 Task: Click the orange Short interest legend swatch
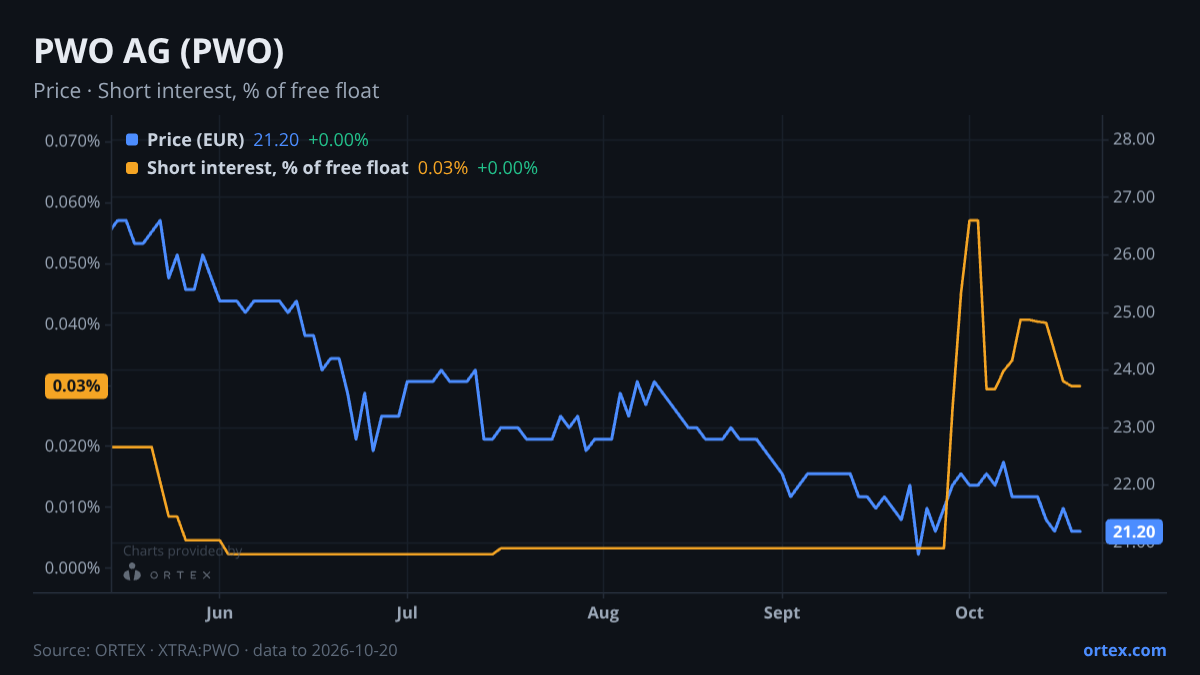(x=132, y=168)
